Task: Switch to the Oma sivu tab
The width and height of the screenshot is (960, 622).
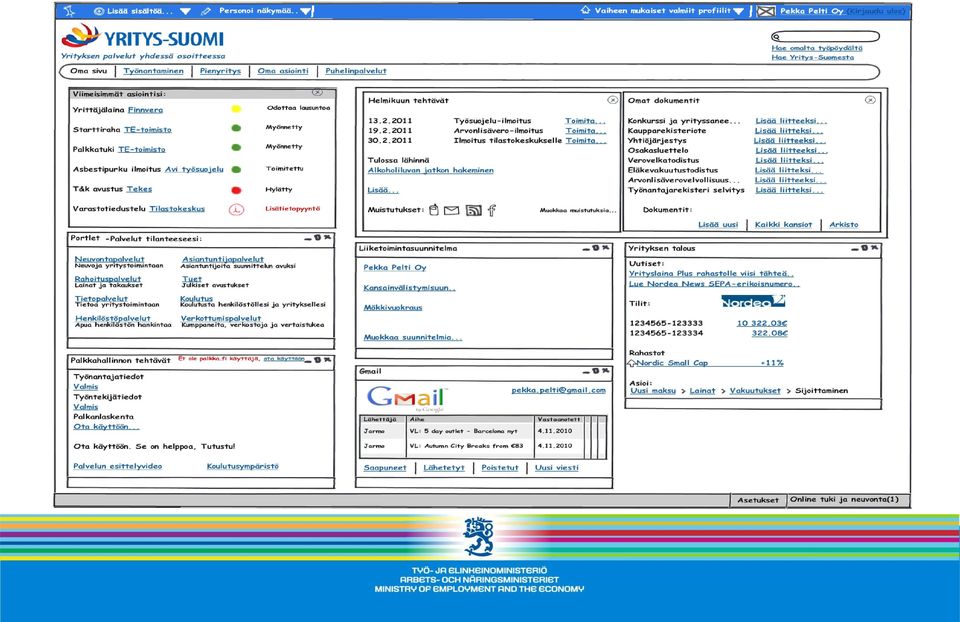Action: (x=89, y=71)
